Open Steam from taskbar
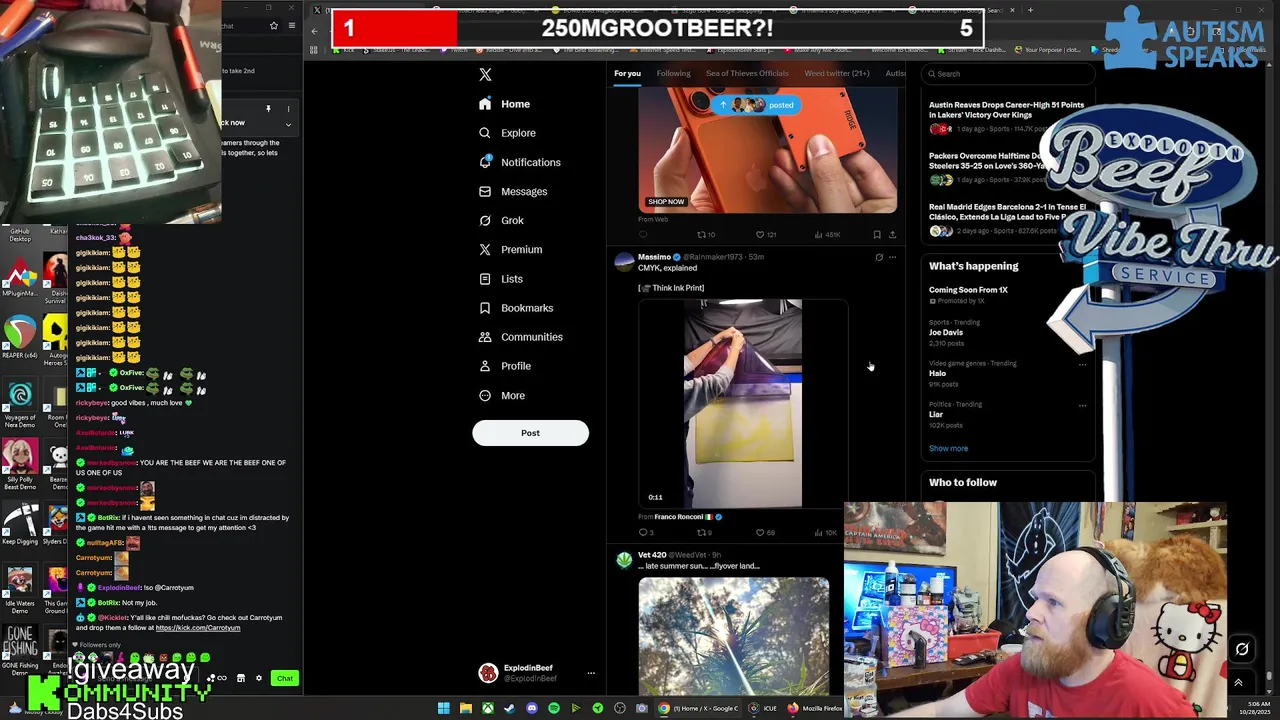 tap(509, 708)
